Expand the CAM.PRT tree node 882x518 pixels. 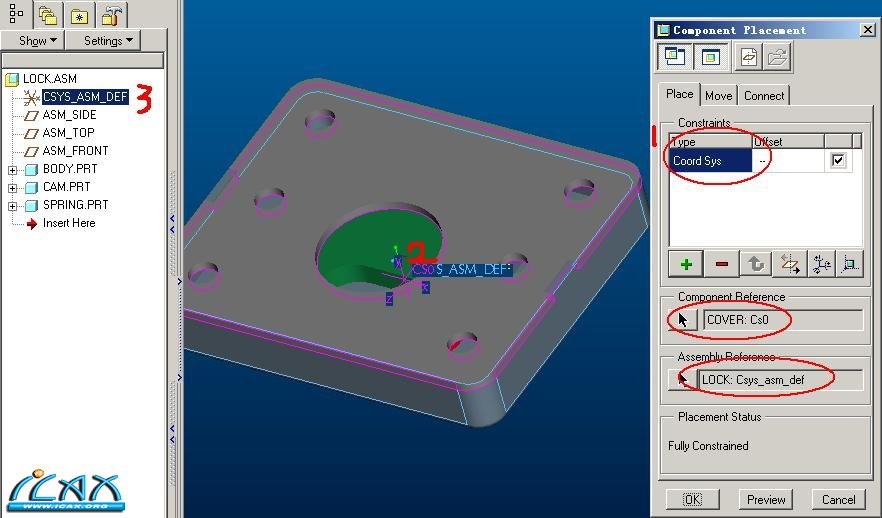tap(12, 188)
